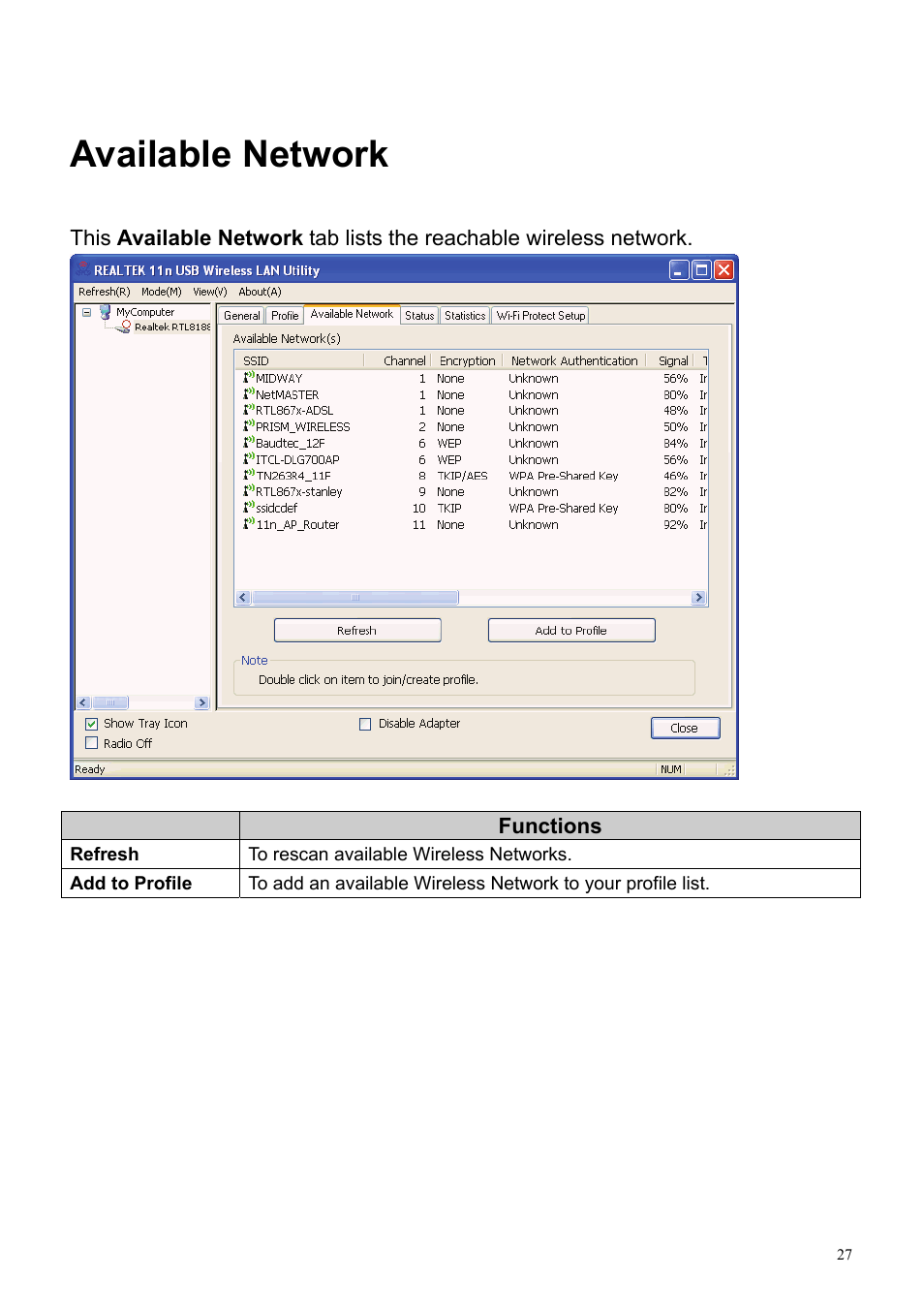Sort by the Encryption column header
Screen dimensions: 924x1308
(467, 360)
